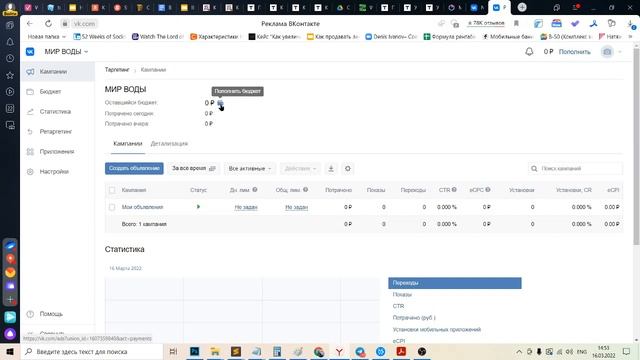The height and width of the screenshot is (360, 640).
Task: Sort the table by the Потрачено column header
Action: (338, 190)
